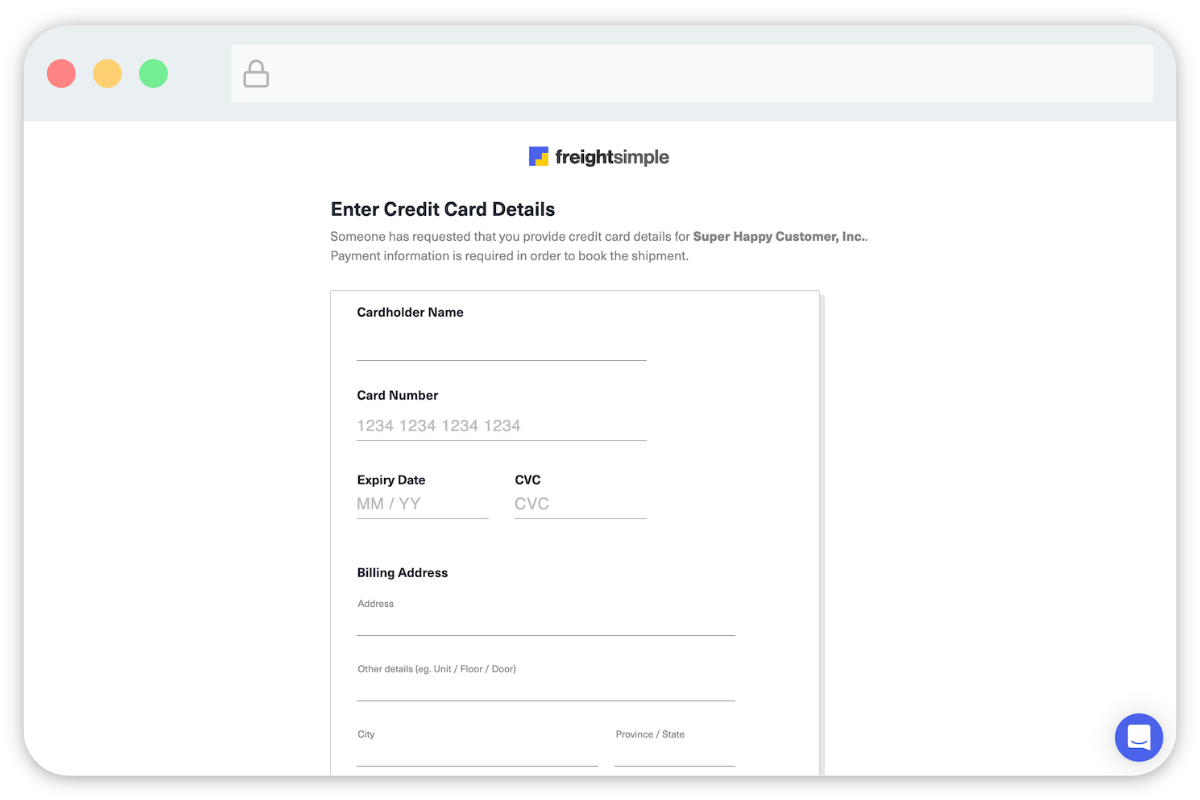Focus the Expiry Date MM / YY field
Image resolution: width=1200 pixels, height=800 pixels.
pyautogui.click(x=422, y=504)
